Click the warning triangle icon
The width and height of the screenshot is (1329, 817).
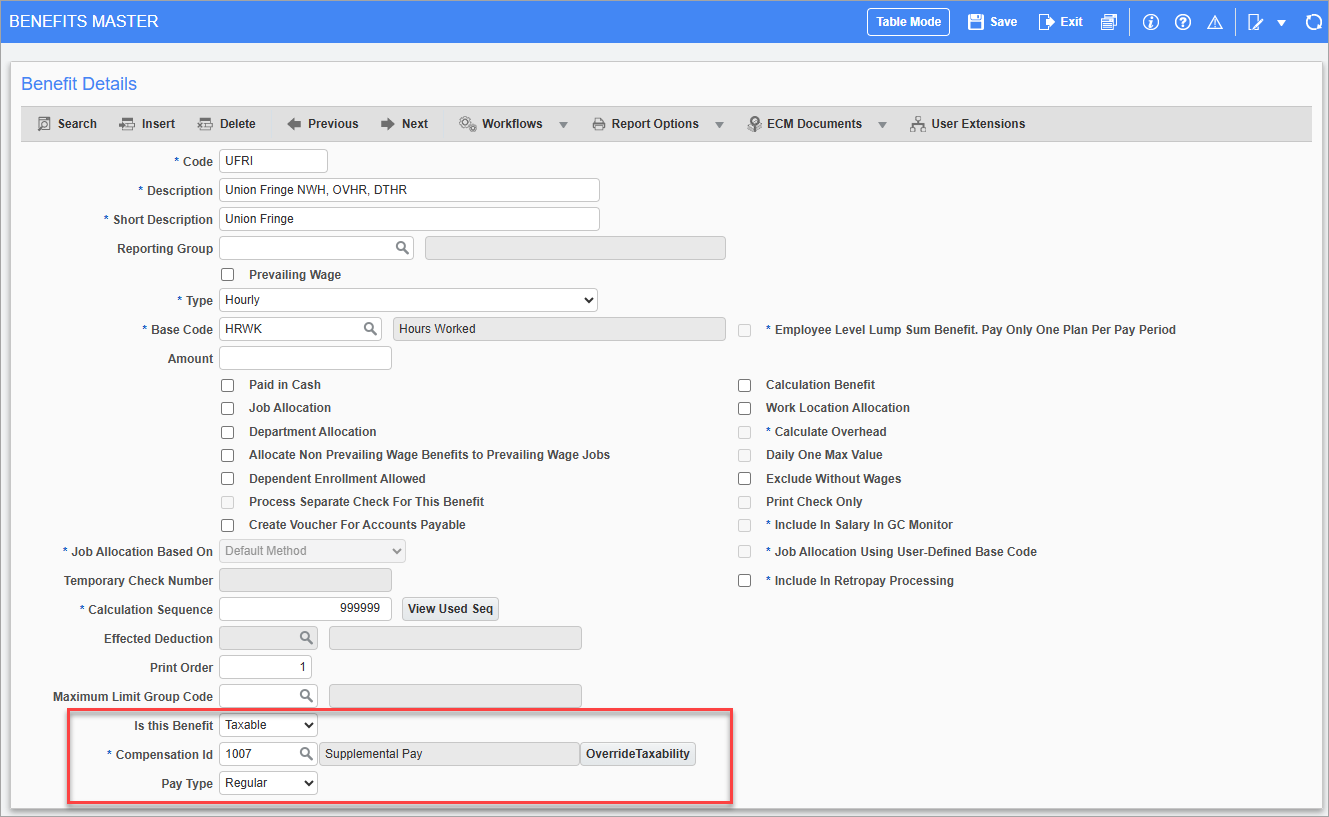1215,22
